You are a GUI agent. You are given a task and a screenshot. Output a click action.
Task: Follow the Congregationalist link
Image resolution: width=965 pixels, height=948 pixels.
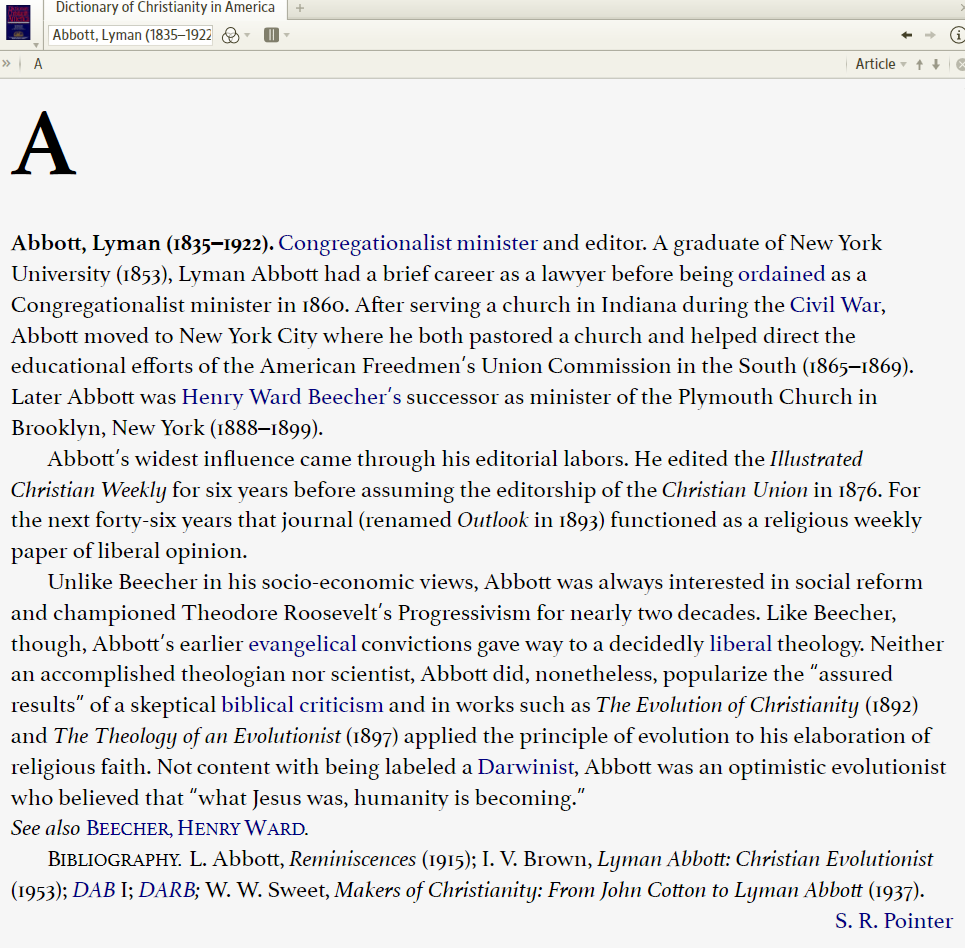click(365, 244)
